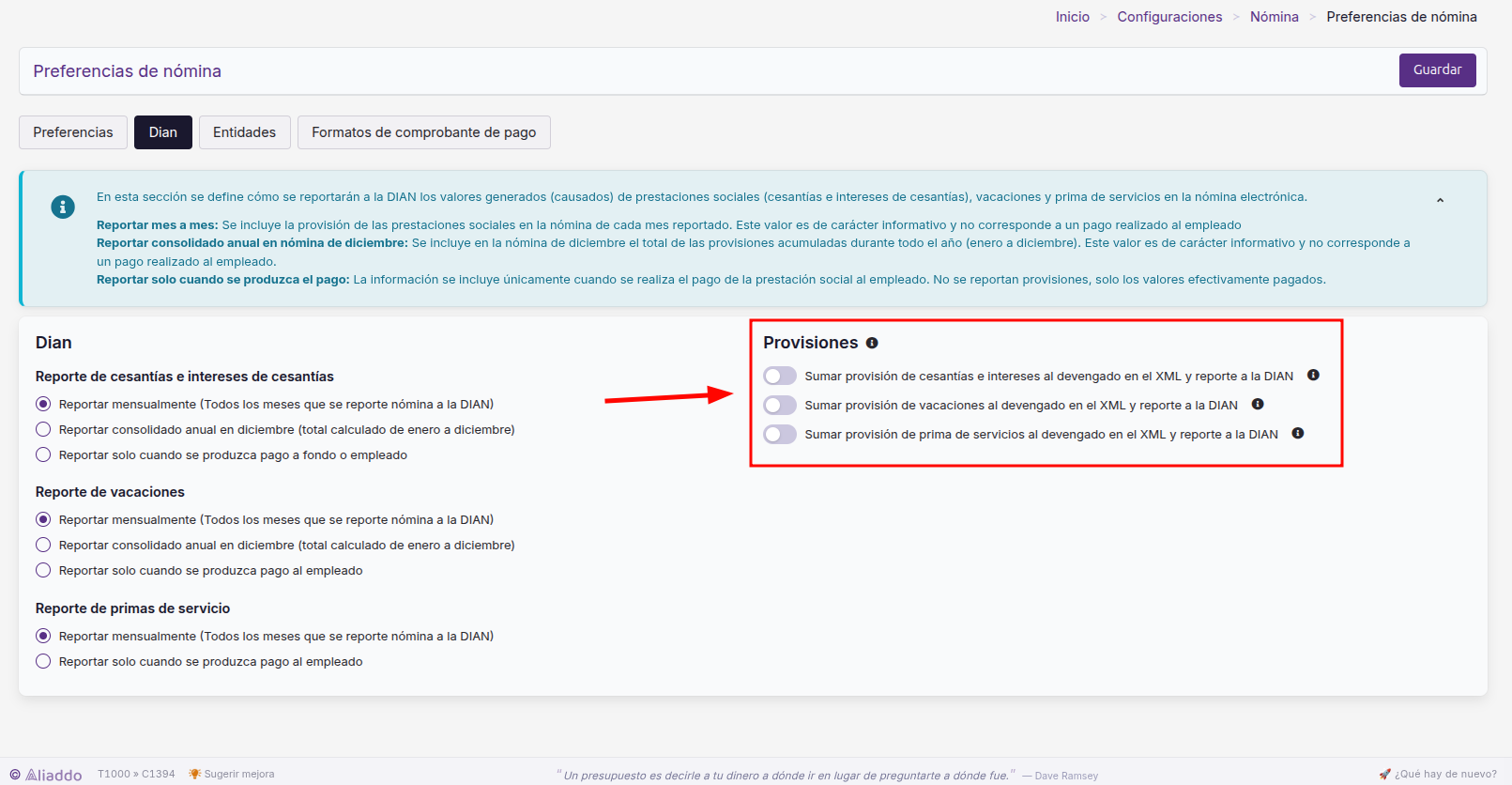Enable sumar provisión de prima de servicios toggle
Viewport: 1512px width, 785px height.
coord(780,434)
